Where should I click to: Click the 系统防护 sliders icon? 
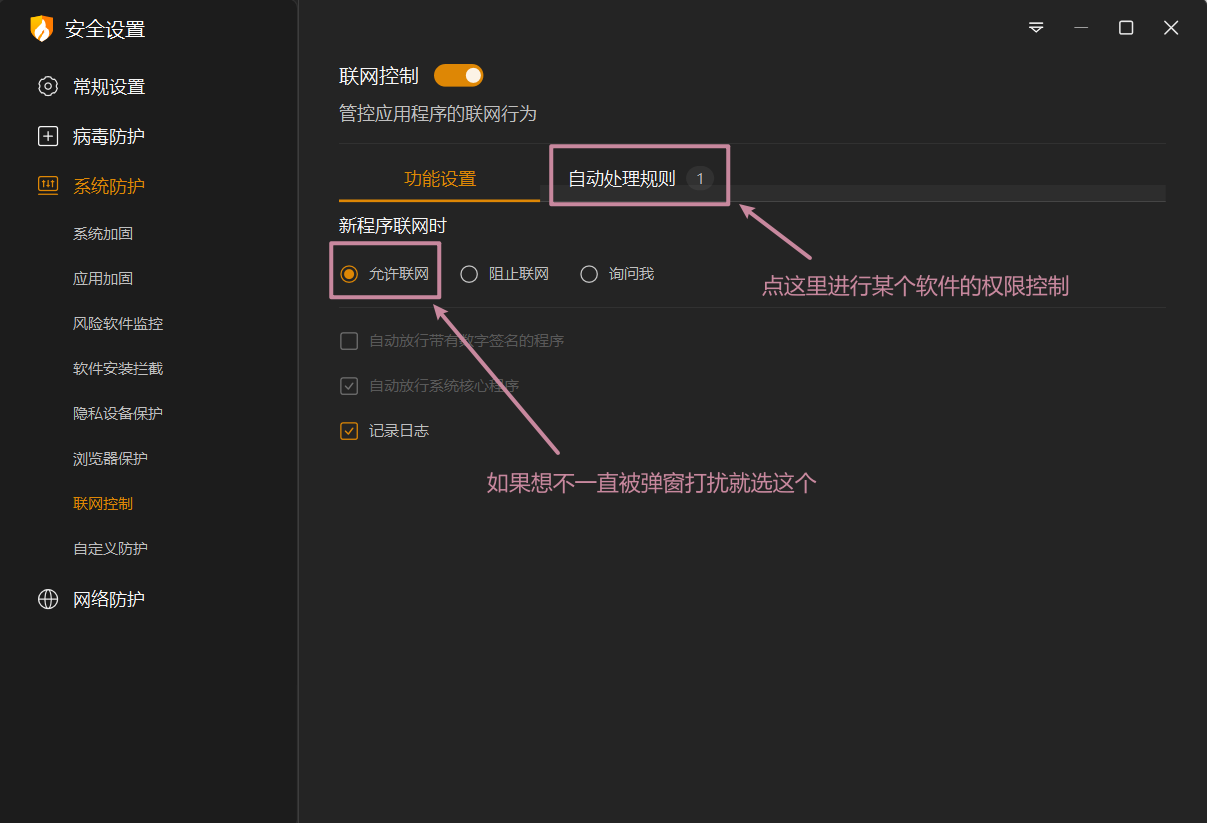(48, 186)
